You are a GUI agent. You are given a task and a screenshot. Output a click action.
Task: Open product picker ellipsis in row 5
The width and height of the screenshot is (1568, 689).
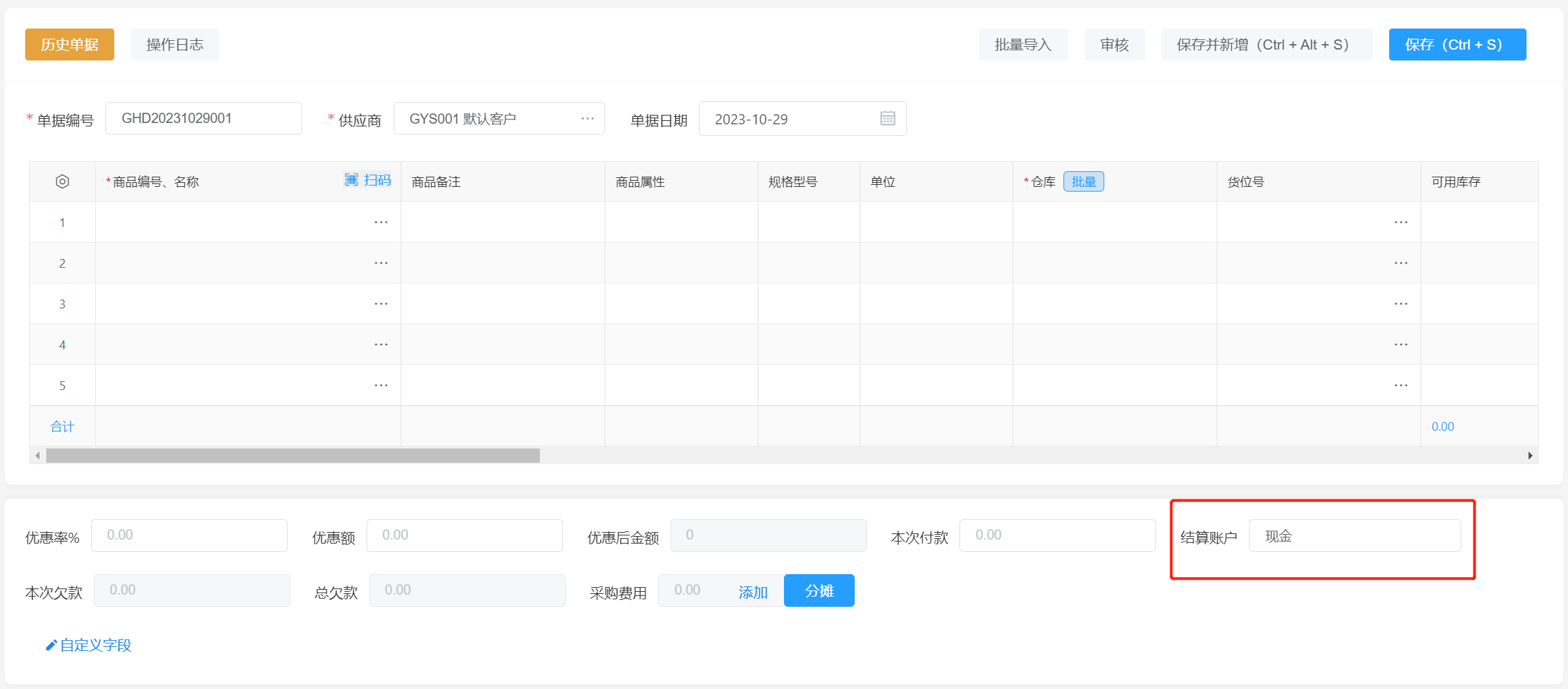click(x=381, y=385)
